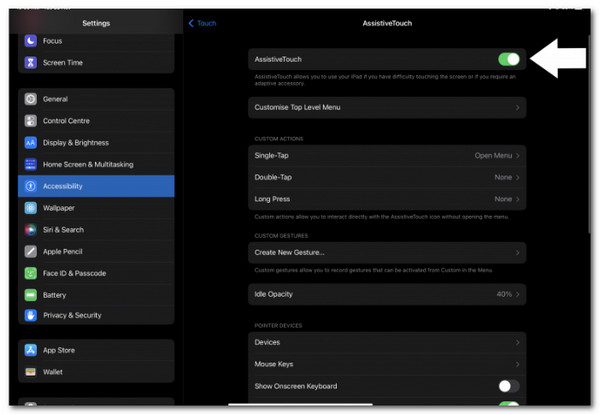
Task: Open Create New Gesture chevron
Action: 517,253
